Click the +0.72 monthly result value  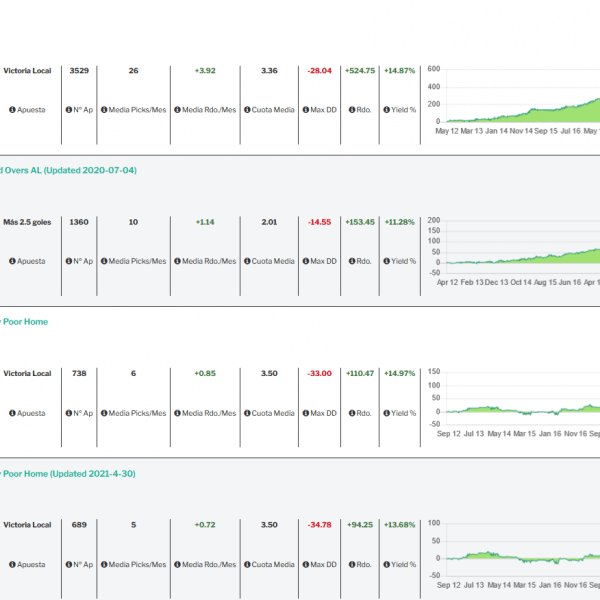(205, 525)
